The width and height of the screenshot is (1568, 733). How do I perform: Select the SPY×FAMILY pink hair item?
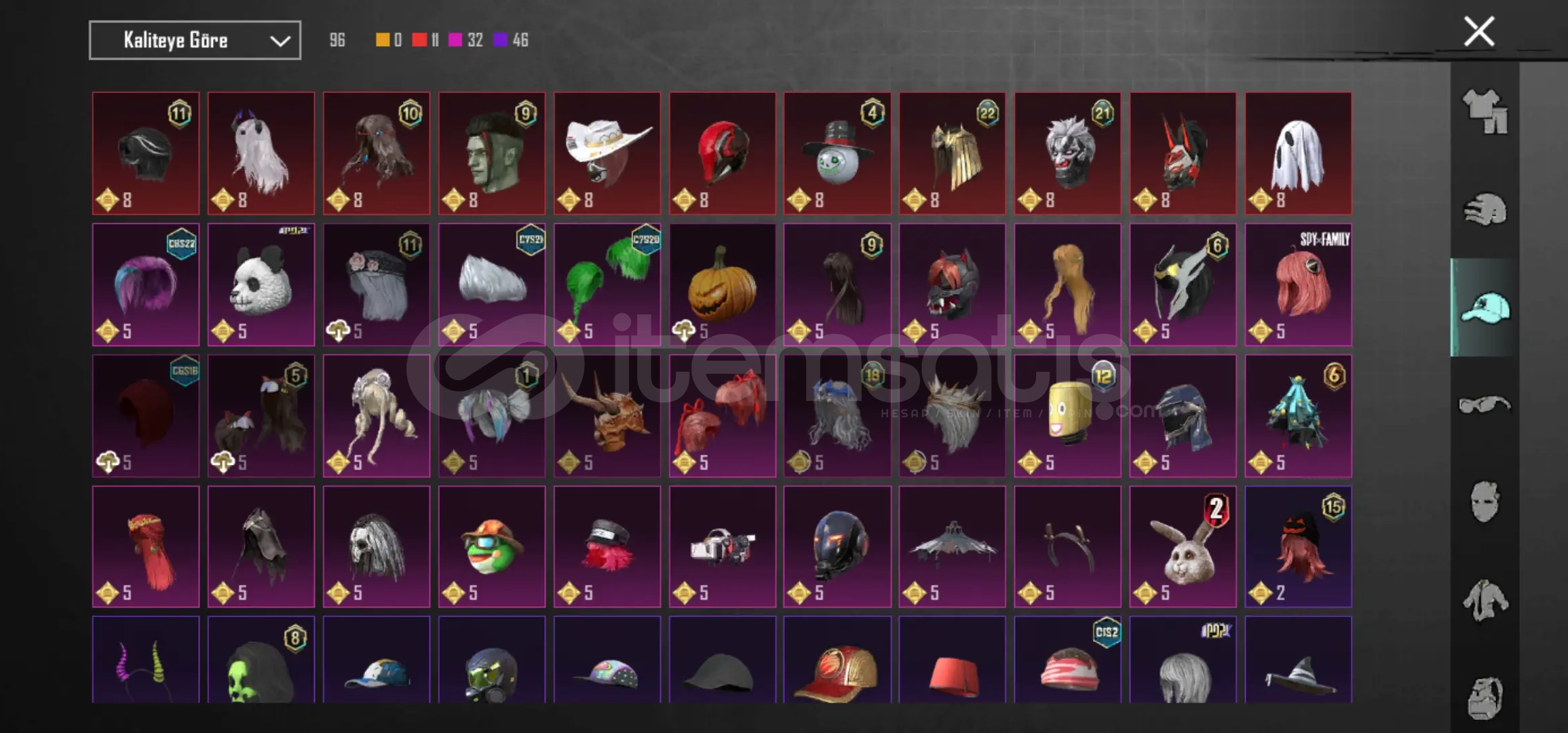1298,284
